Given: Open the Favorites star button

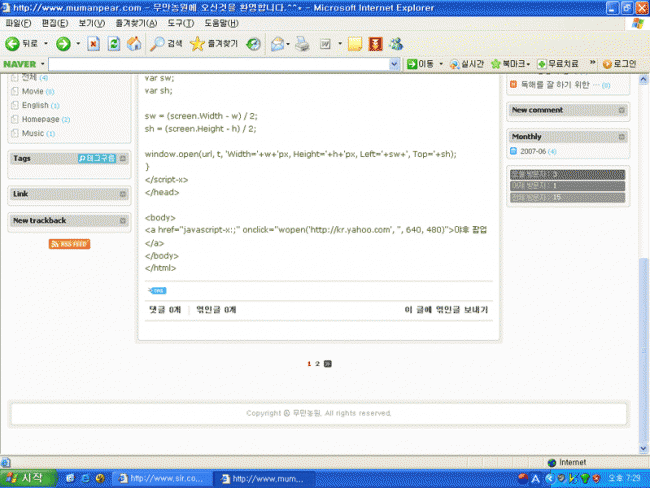Looking at the screenshot, I should [x=214, y=44].
